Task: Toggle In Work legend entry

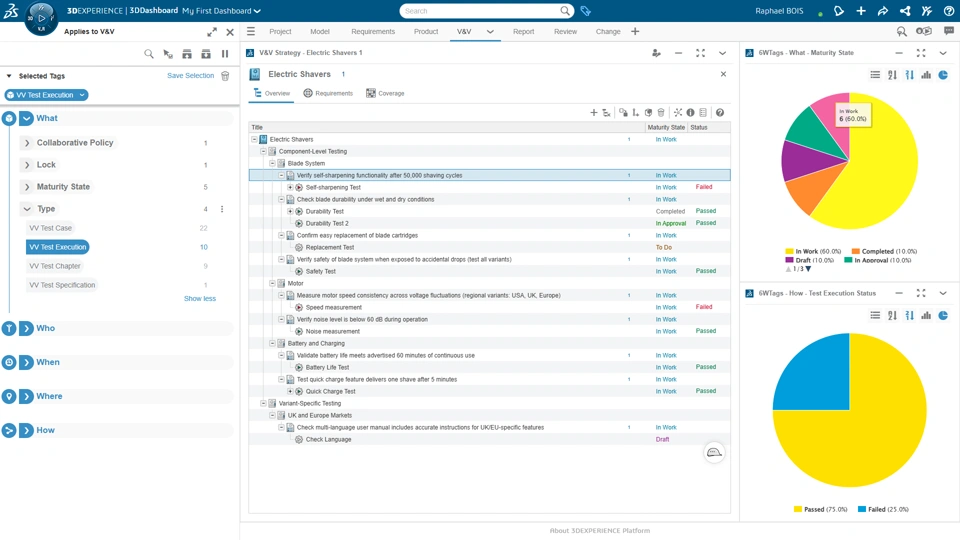Action: [x=813, y=251]
